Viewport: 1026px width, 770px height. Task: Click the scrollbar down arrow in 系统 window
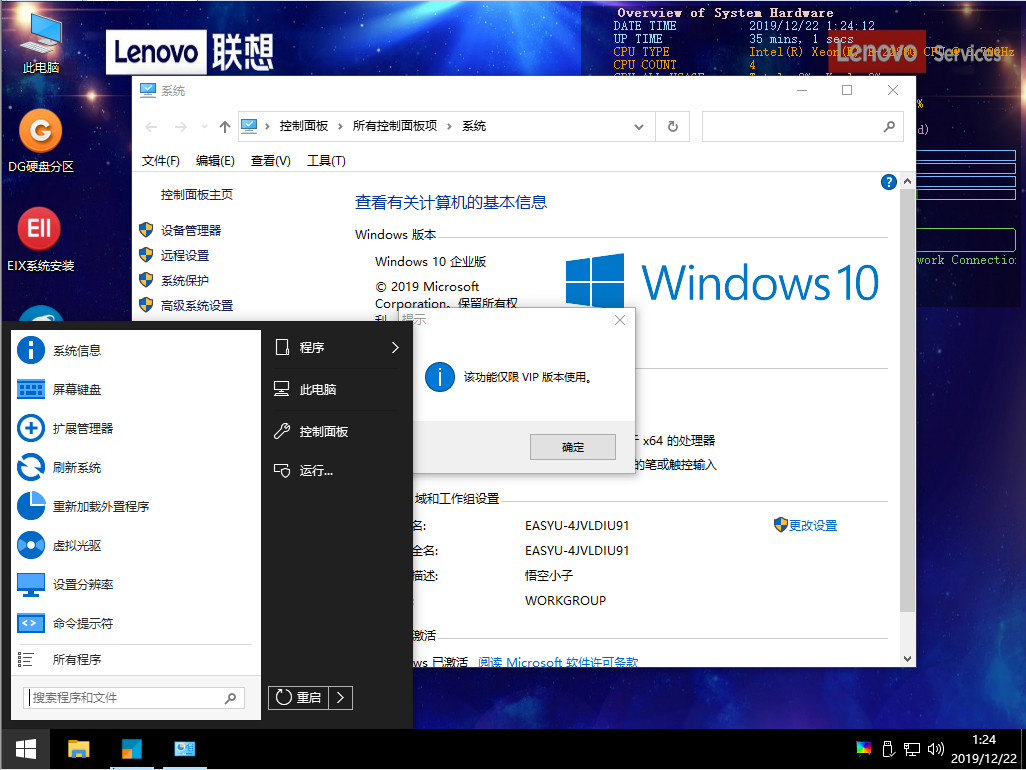click(908, 659)
